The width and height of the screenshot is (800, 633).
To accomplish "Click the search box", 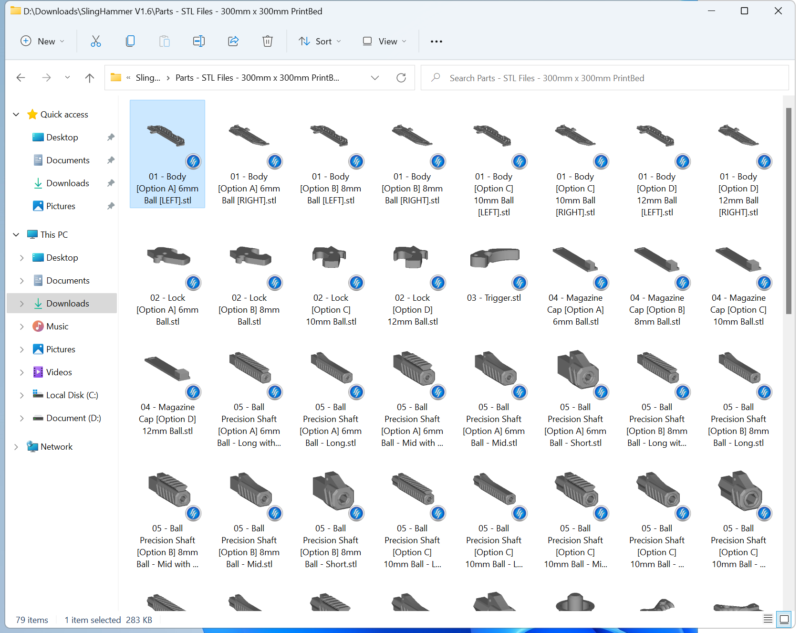I will 605,78.
